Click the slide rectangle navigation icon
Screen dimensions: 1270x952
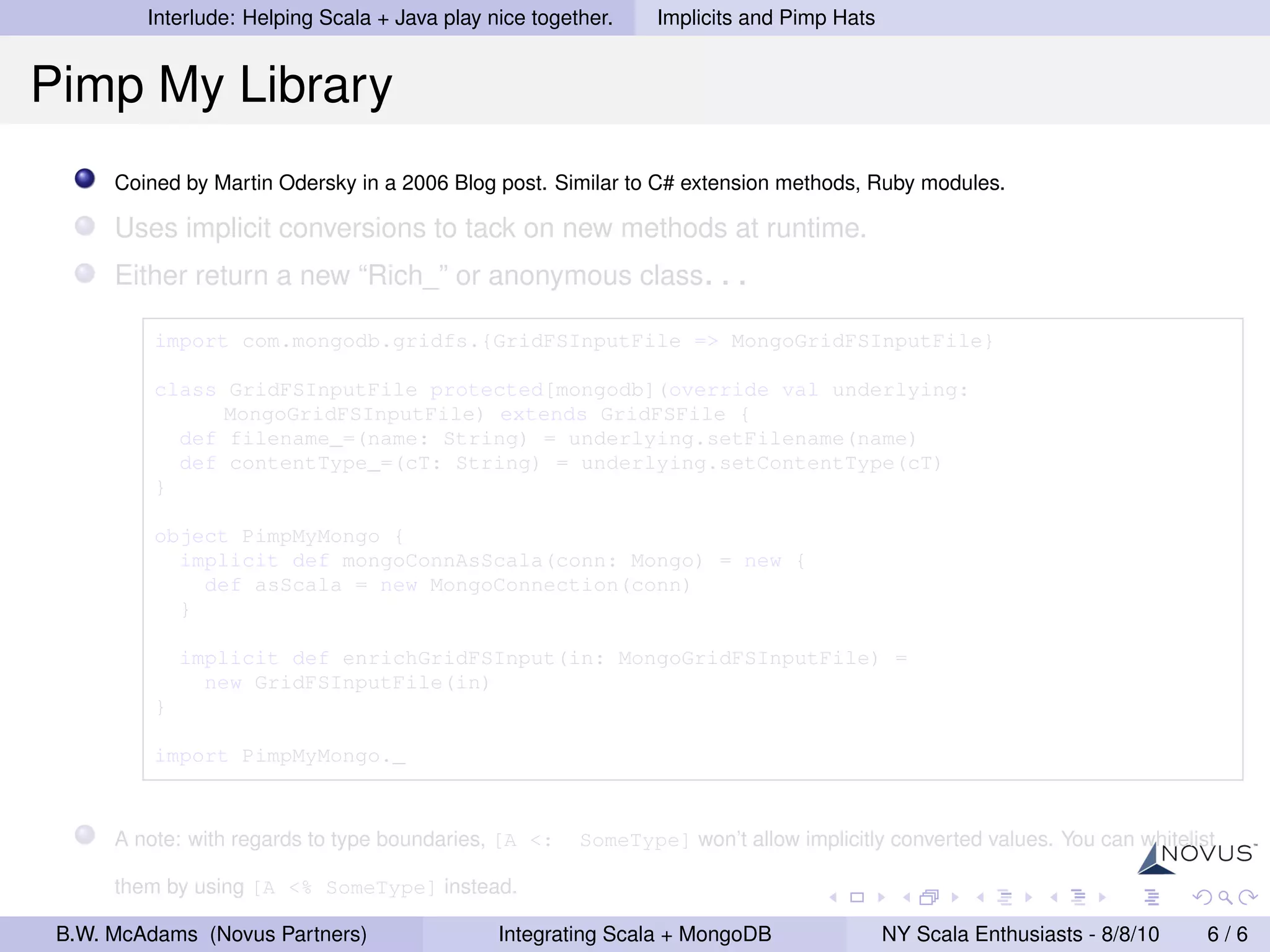(x=857, y=897)
